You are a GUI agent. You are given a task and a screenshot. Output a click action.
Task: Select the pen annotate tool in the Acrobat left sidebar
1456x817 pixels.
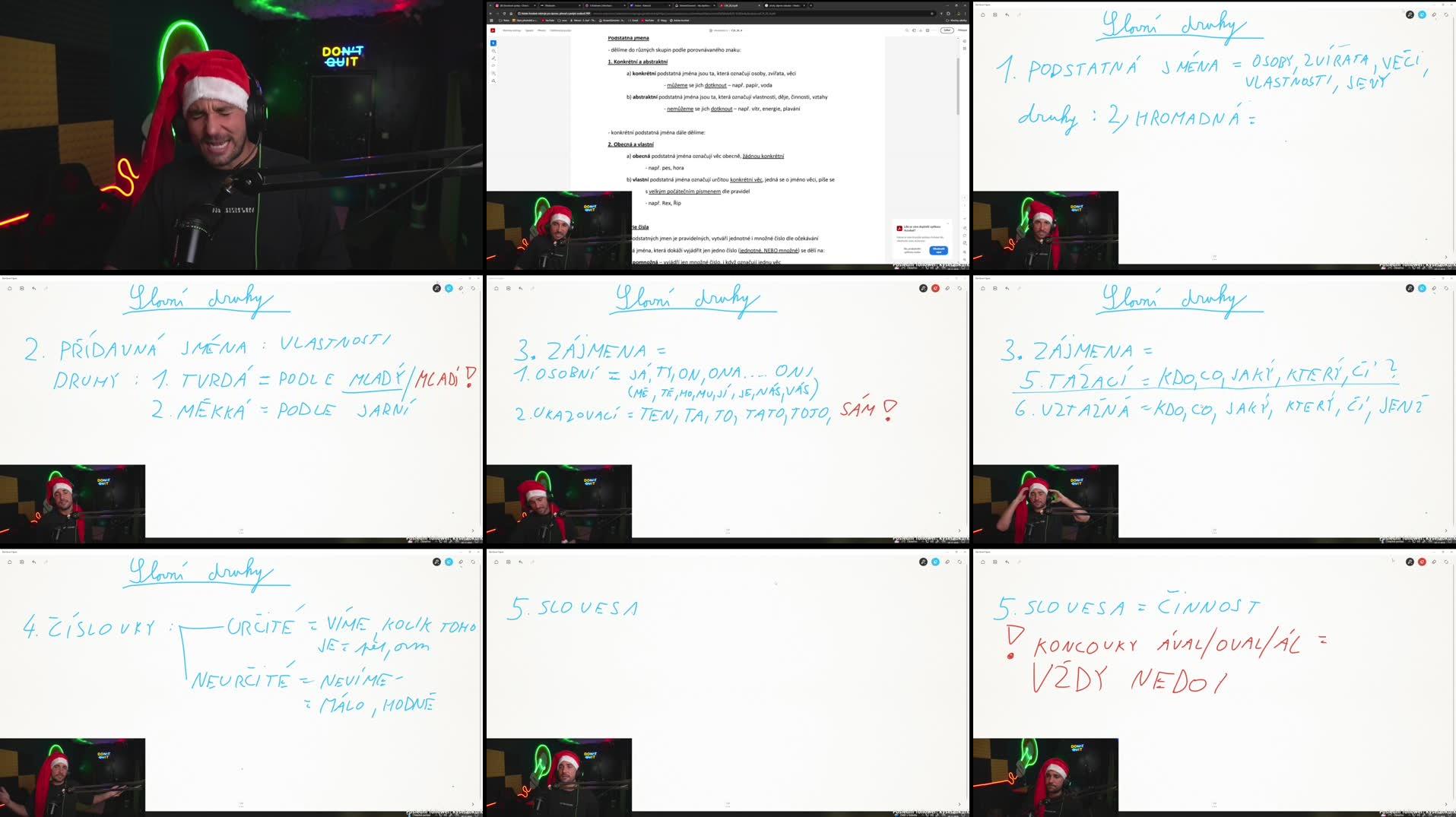click(x=493, y=59)
